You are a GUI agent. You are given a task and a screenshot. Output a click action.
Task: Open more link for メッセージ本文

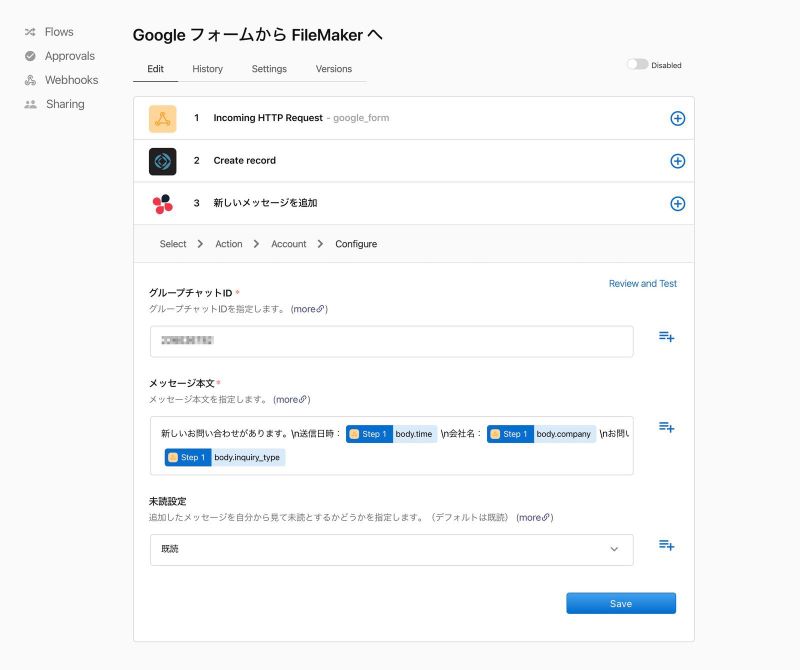pyautogui.click(x=292, y=399)
